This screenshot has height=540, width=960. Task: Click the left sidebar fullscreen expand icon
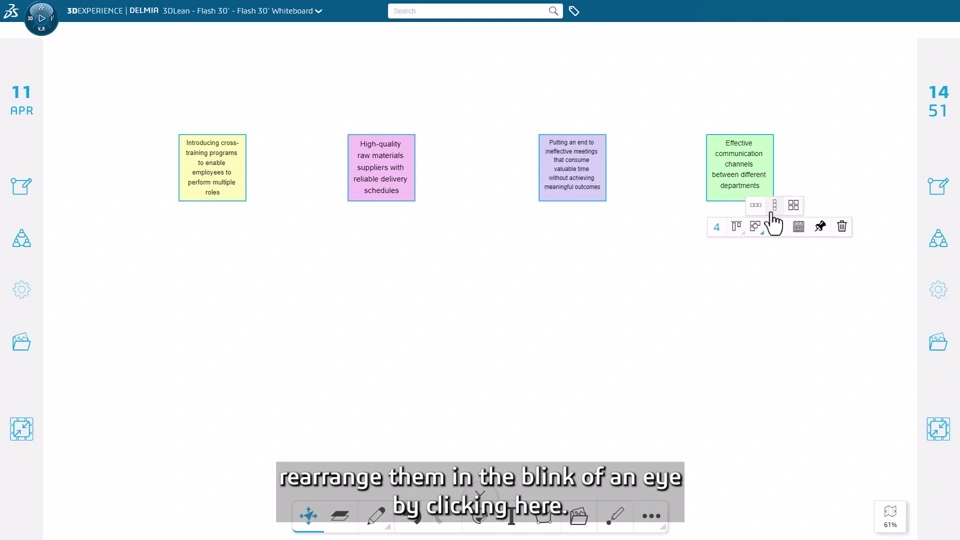pos(21,429)
